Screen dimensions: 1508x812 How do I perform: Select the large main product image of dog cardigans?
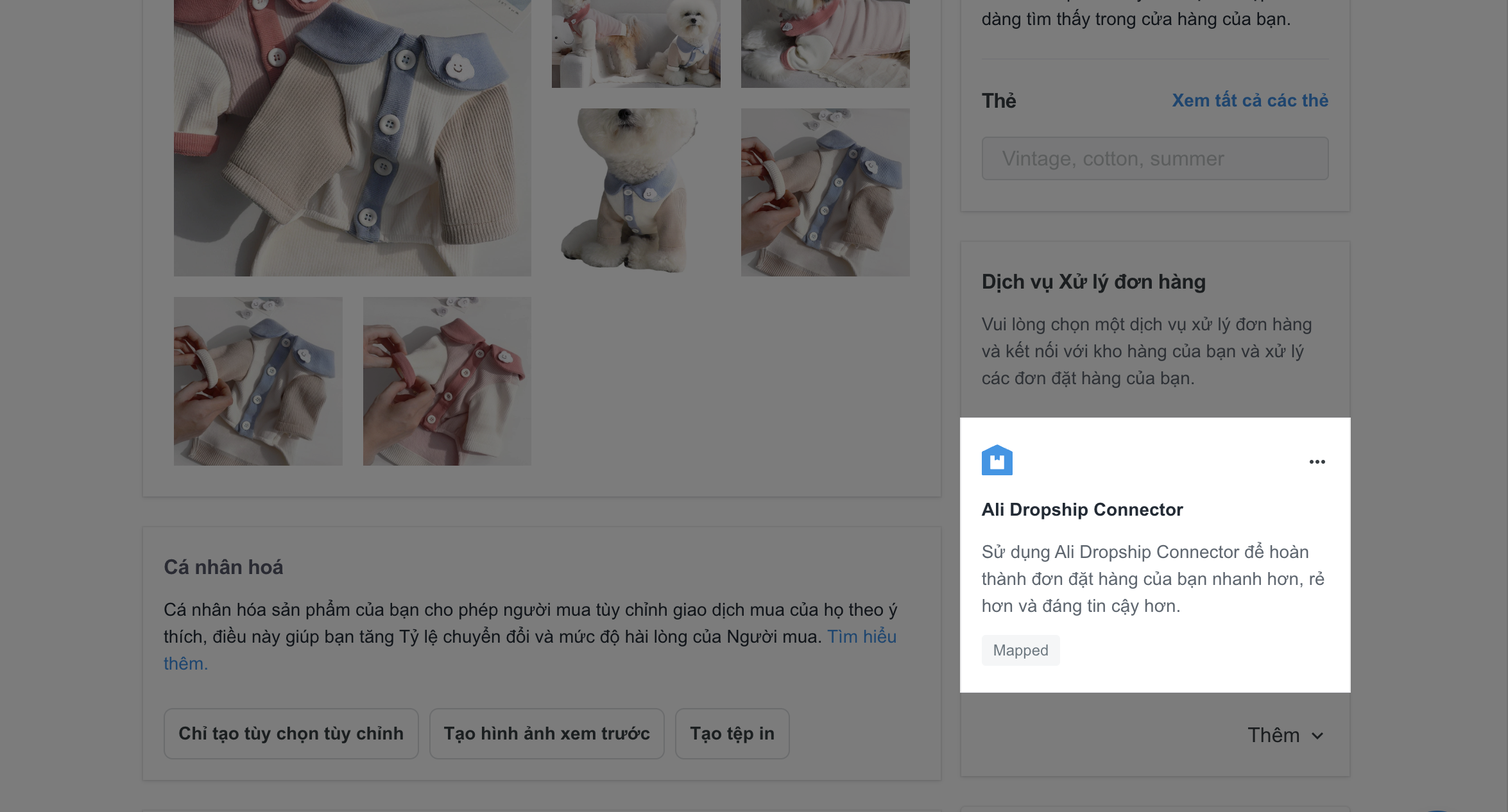(352, 137)
